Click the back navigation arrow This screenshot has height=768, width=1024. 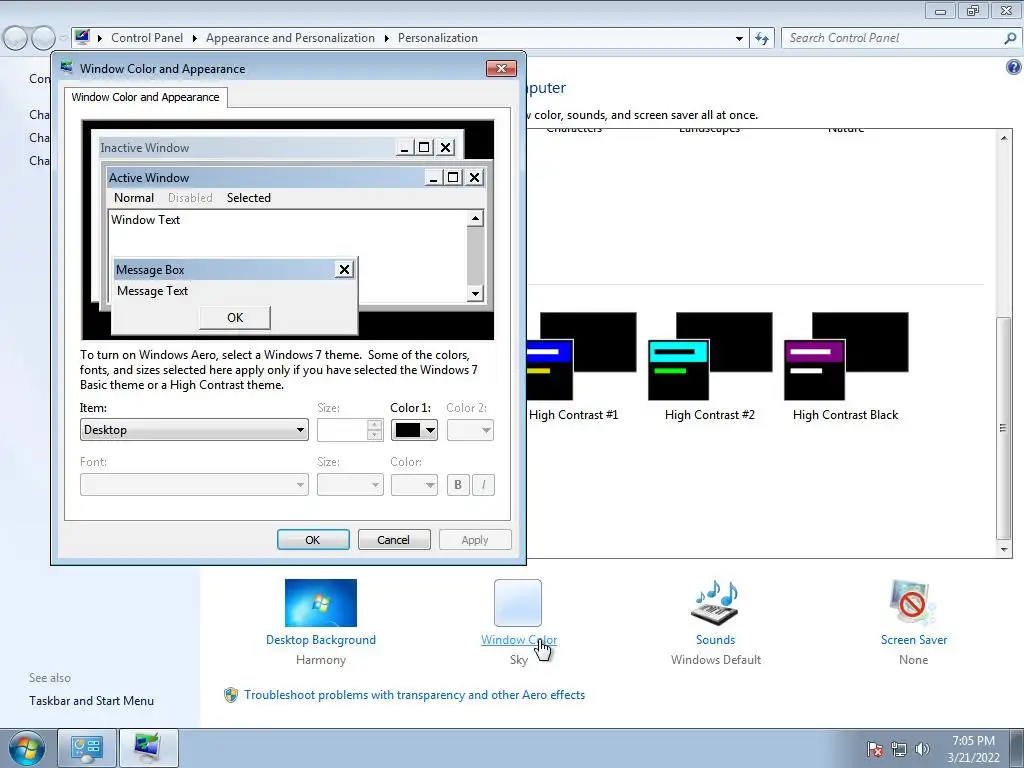(15, 38)
